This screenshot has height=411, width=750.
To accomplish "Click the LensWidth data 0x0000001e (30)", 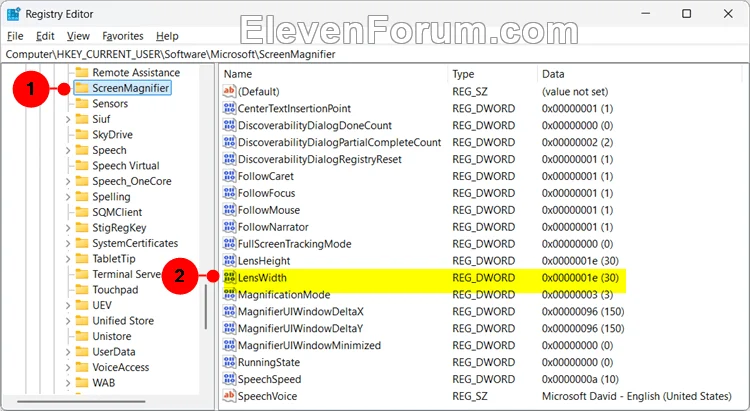I will (x=580, y=278).
